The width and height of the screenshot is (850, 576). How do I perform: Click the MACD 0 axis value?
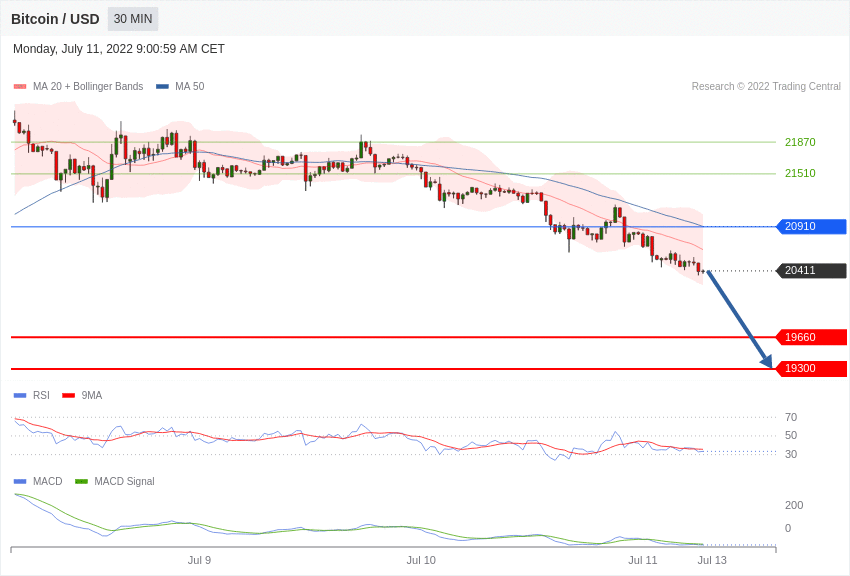788,528
